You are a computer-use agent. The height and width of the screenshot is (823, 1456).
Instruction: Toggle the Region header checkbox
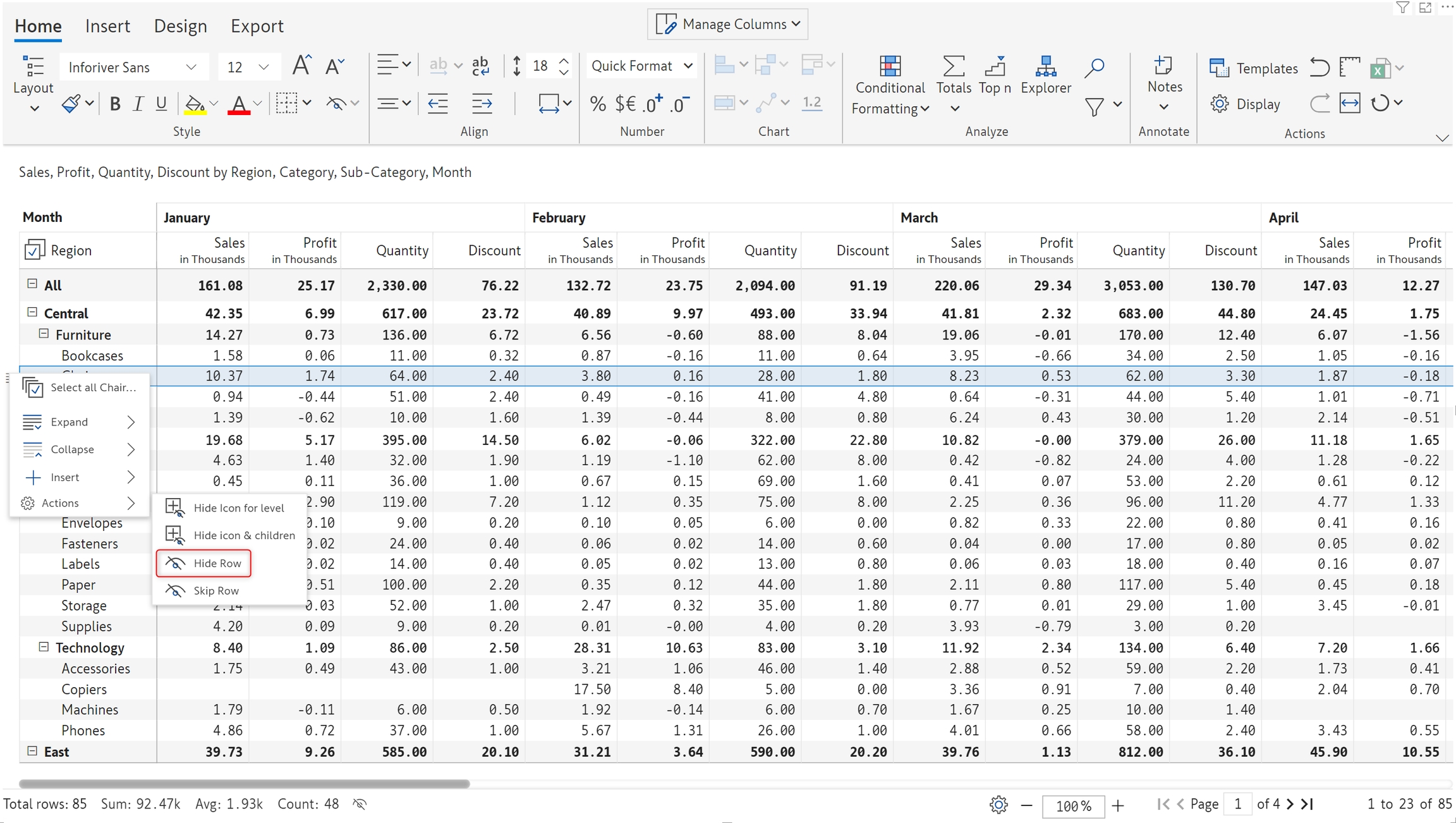[33, 250]
